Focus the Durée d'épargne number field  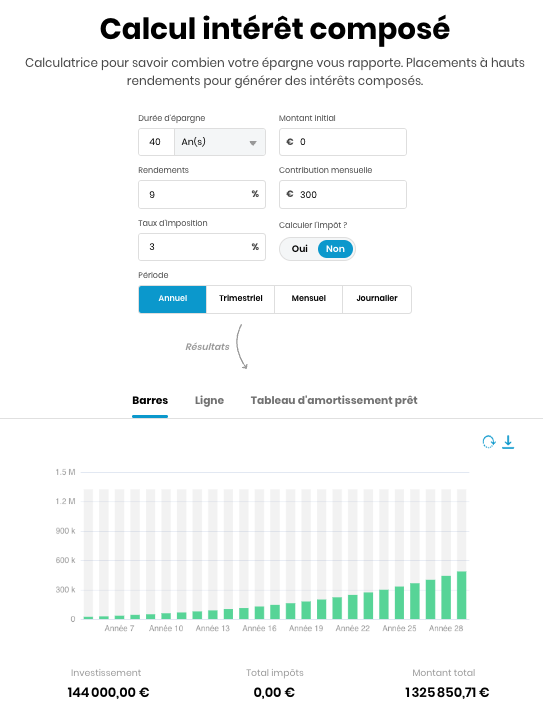tap(156, 142)
